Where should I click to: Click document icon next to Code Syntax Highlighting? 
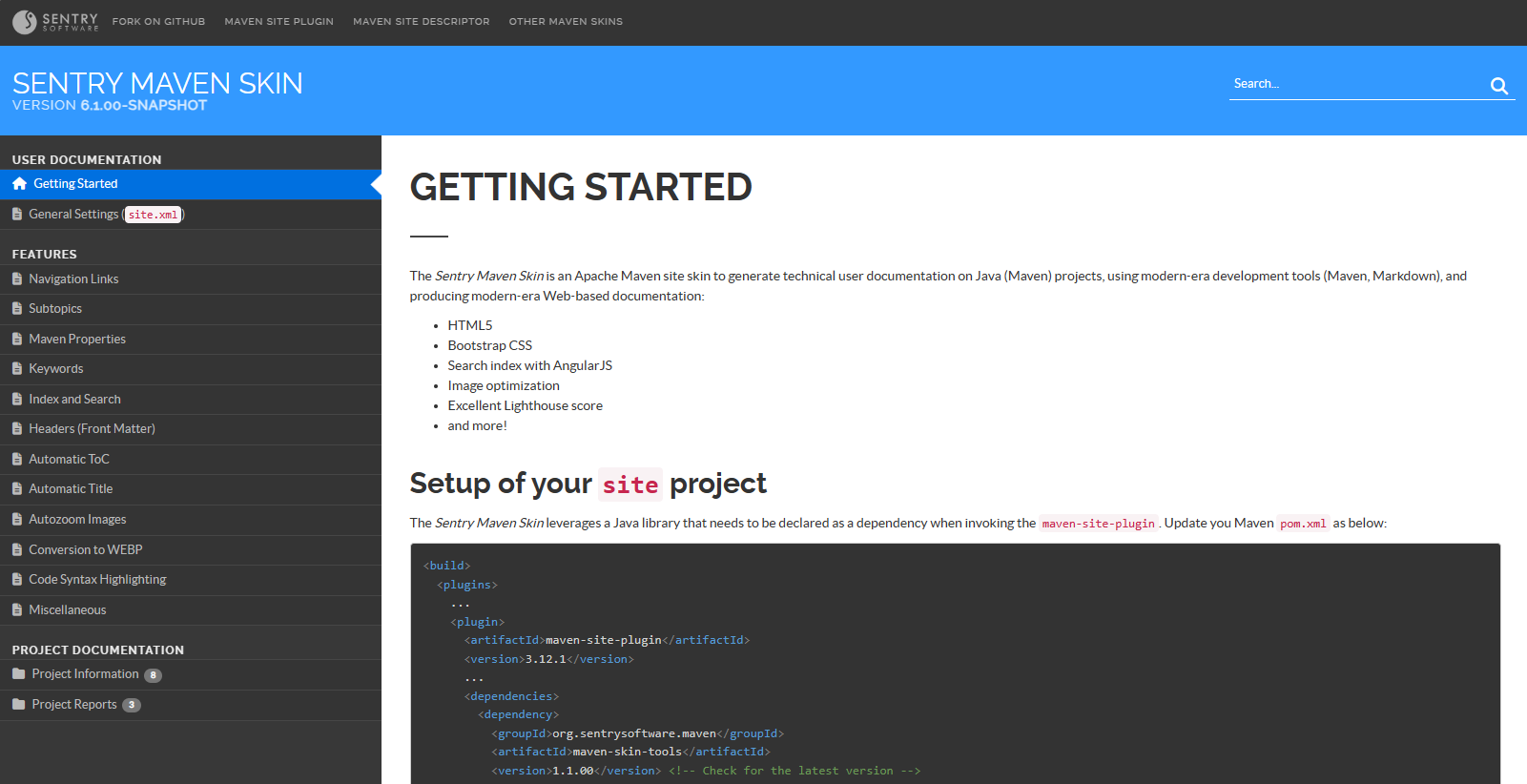point(17,580)
